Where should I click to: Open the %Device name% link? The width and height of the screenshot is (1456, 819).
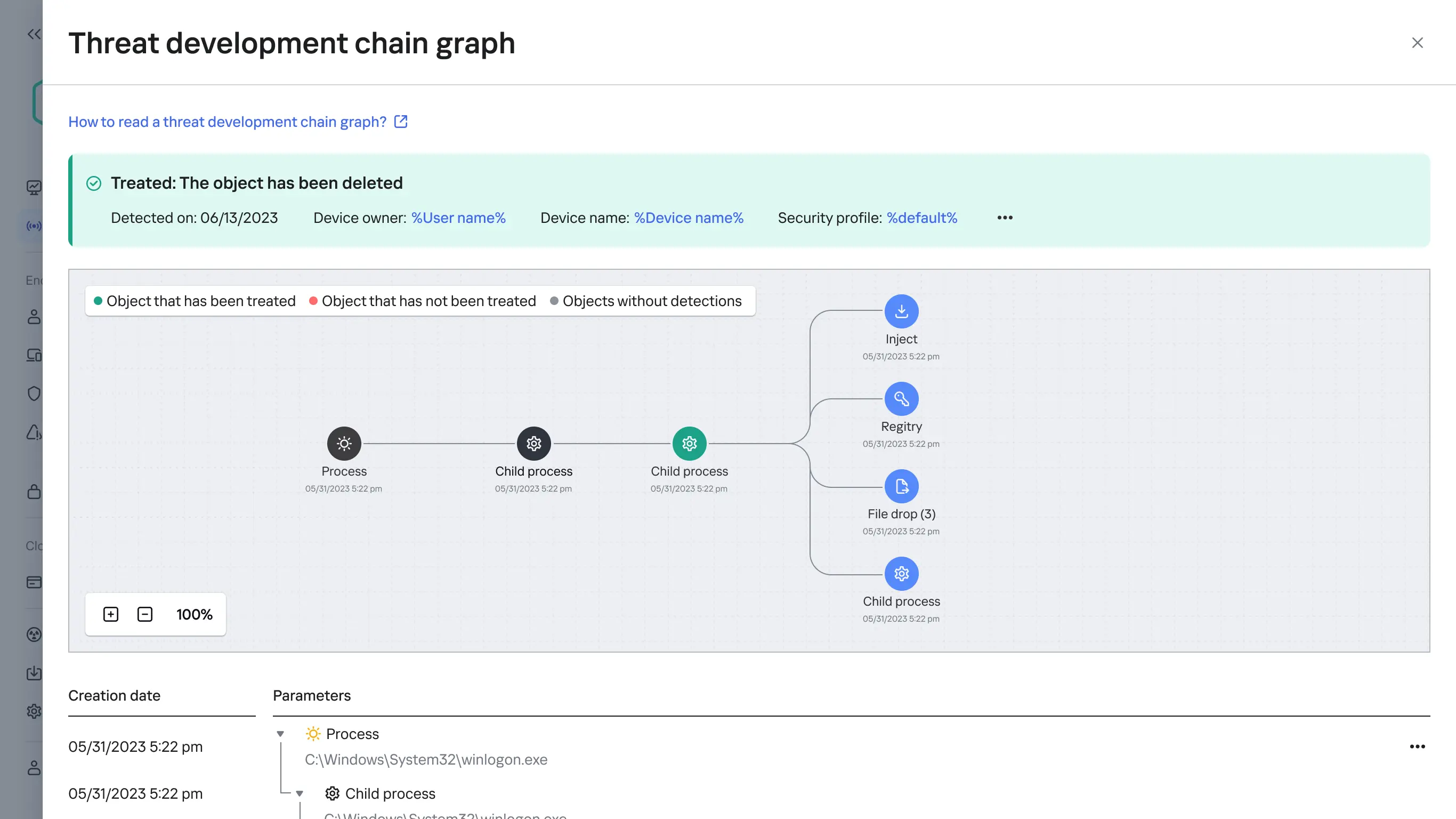point(689,218)
